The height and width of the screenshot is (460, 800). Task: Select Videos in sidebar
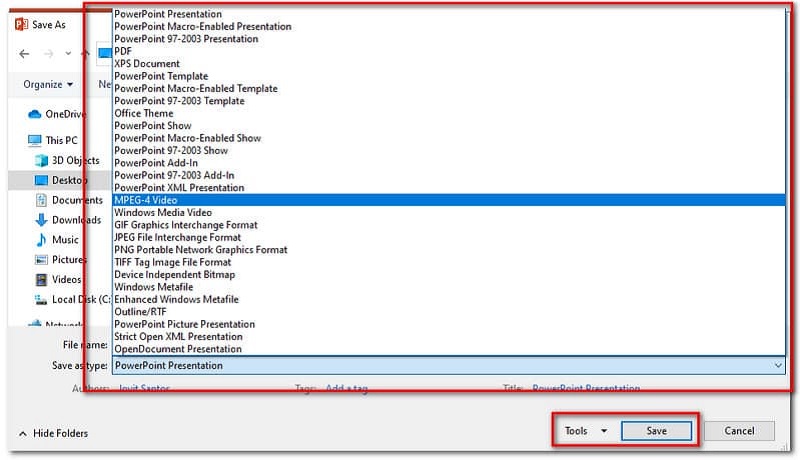[x=66, y=279]
